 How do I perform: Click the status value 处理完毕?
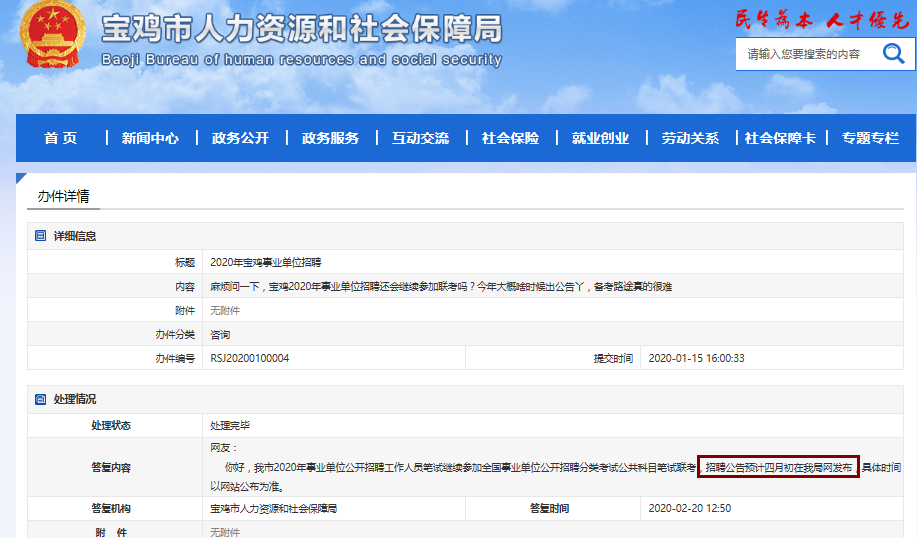click(x=230, y=425)
